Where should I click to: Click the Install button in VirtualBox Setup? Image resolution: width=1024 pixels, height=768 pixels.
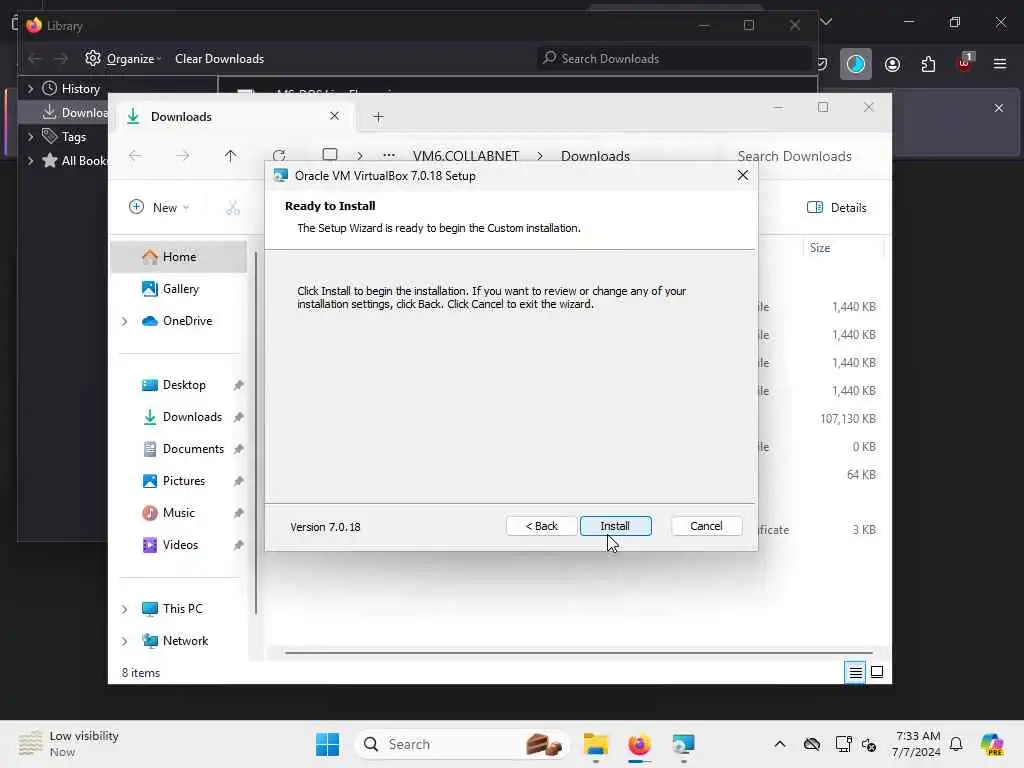(x=615, y=526)
